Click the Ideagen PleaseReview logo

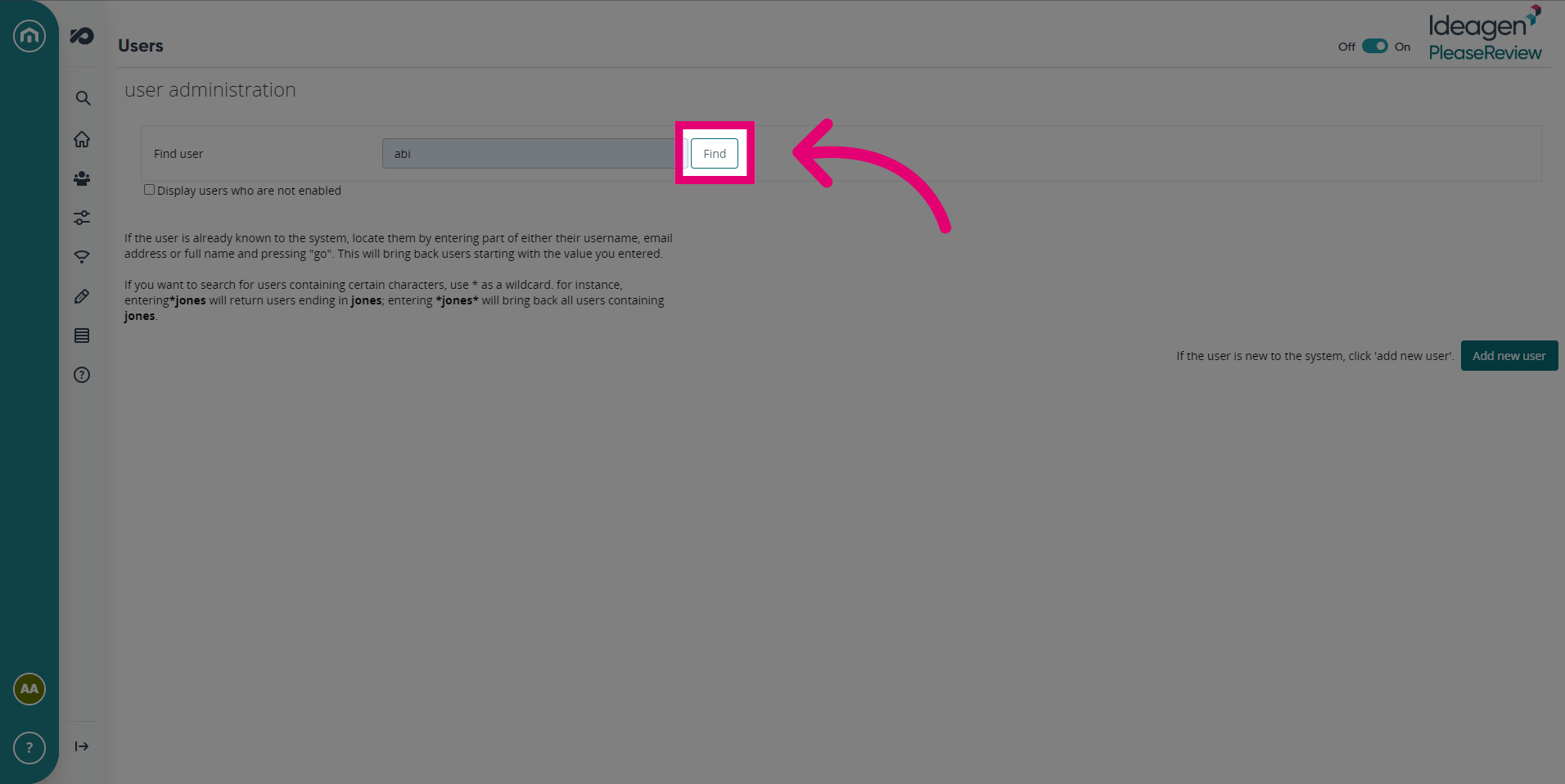pyautogui.click(x=1485, y=34)
